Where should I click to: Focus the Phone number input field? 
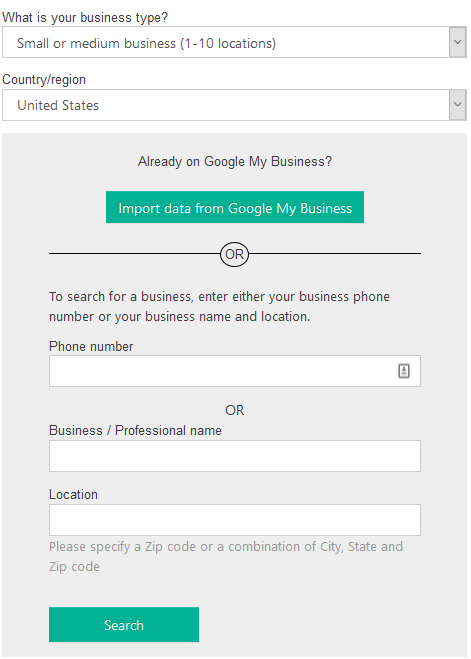[x=235, y=371]
